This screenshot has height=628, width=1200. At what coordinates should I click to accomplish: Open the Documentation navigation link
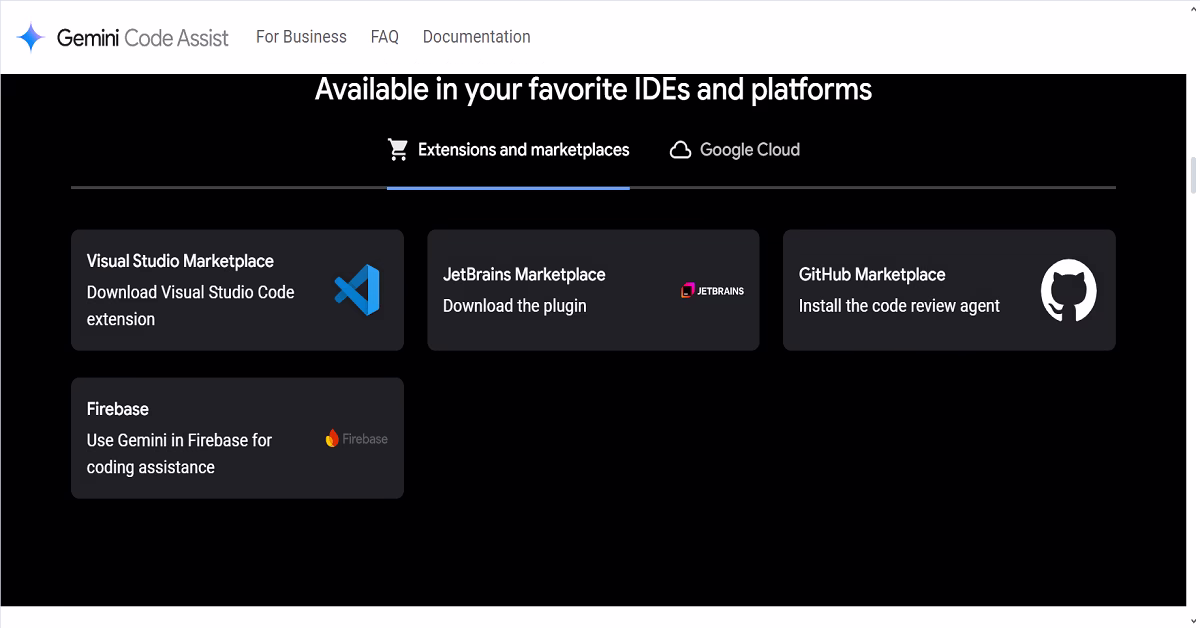[476, 37]
